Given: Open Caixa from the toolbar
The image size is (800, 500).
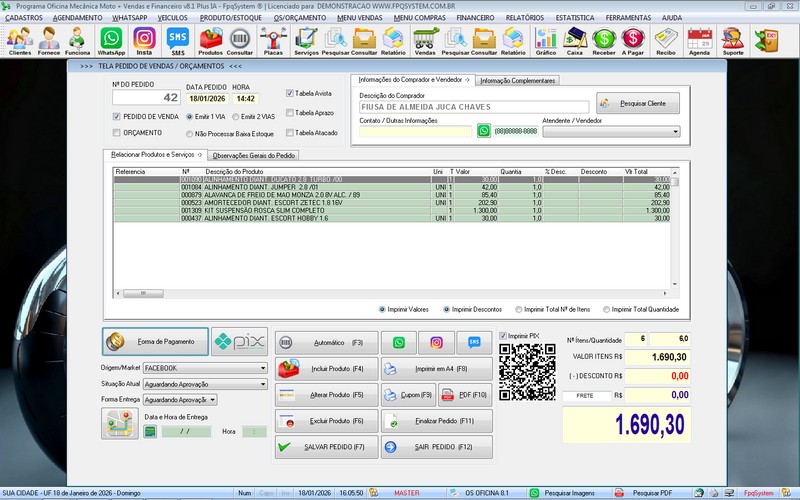Looking at the screenshot, I should click(575, 40).
